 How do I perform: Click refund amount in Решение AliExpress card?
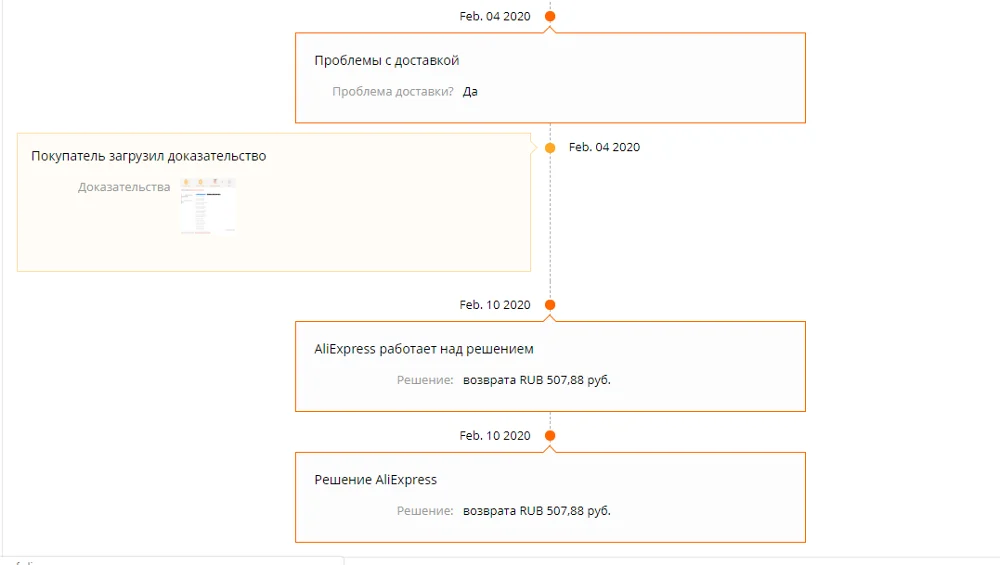[537, 511]
